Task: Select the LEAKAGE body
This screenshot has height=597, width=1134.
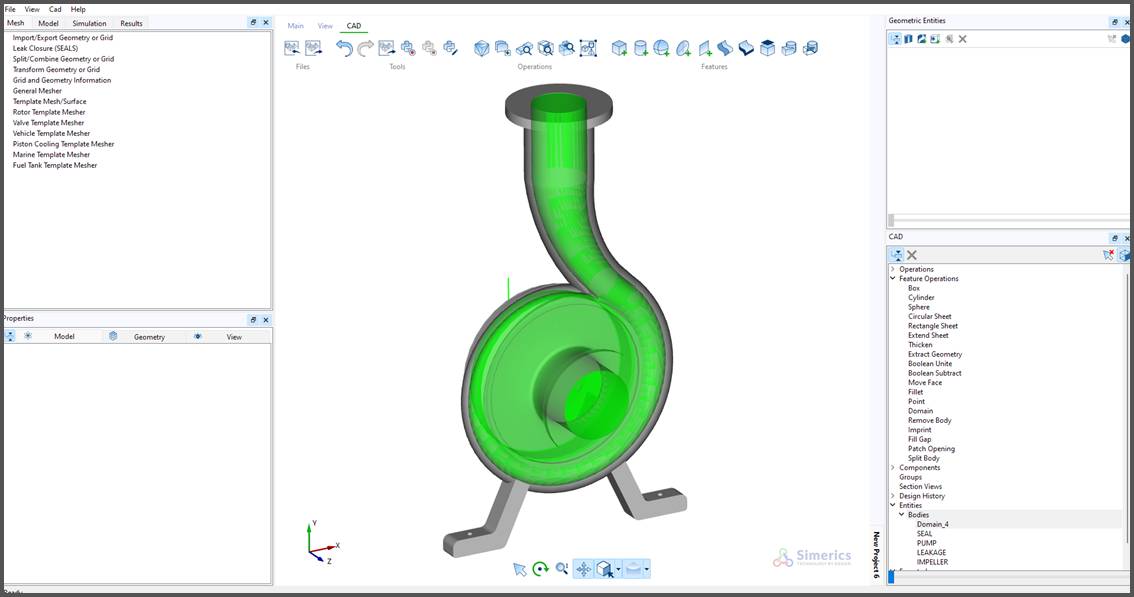Action: coord(932,553)
